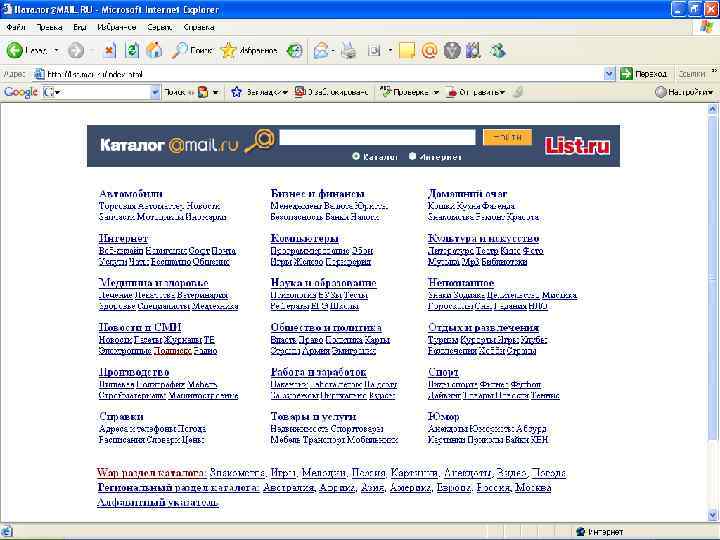Viewport: 720px width, 540px height.
Task: Click Send-to icon in Google toolbar
Action: pyautogui.click(x=452, y=92)
